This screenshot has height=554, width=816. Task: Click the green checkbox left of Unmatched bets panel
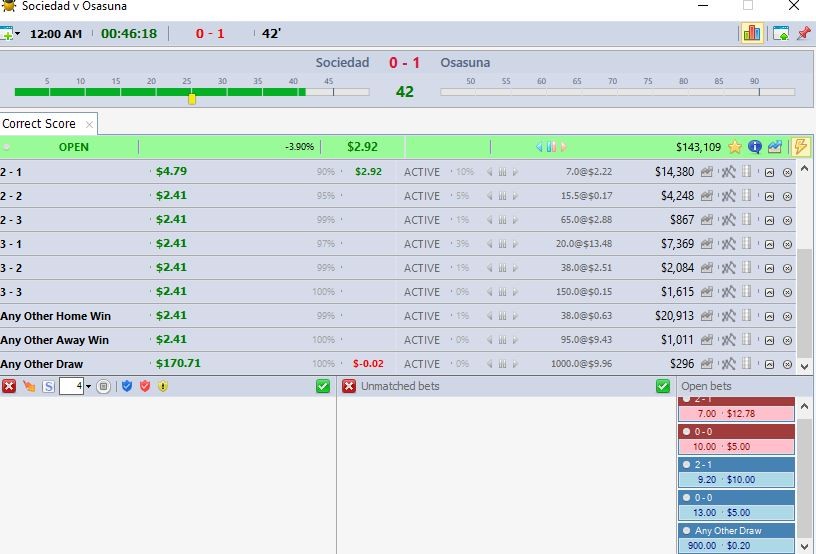tap(323, 386)
